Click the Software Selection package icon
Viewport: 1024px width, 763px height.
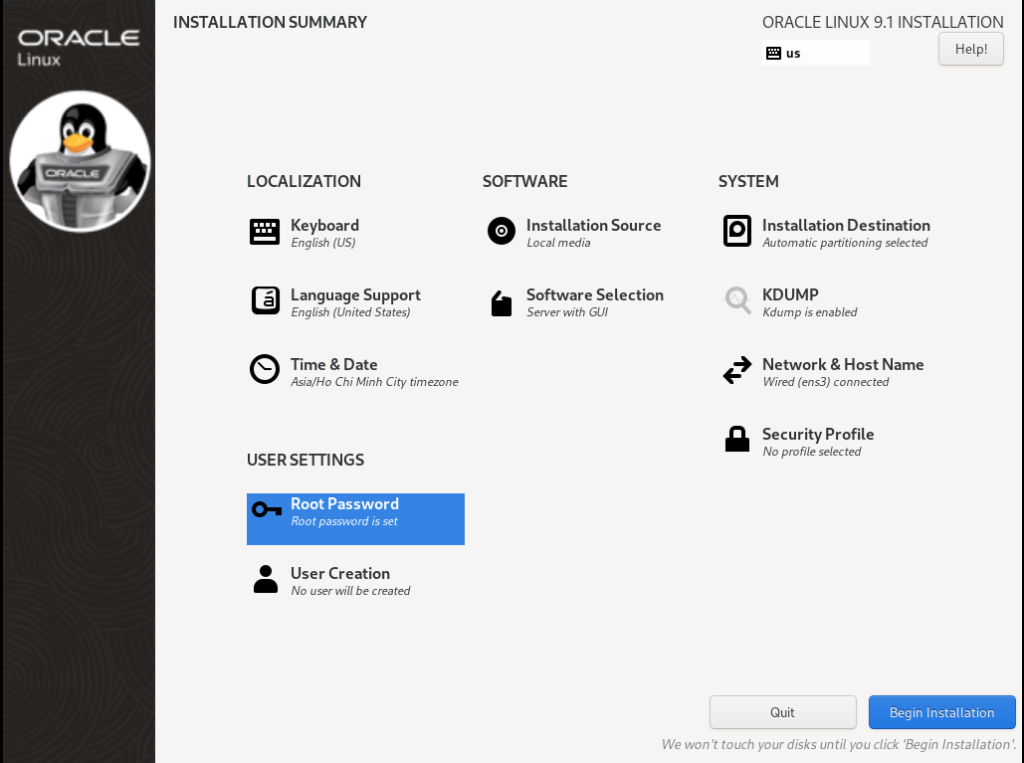pos(501,302)
